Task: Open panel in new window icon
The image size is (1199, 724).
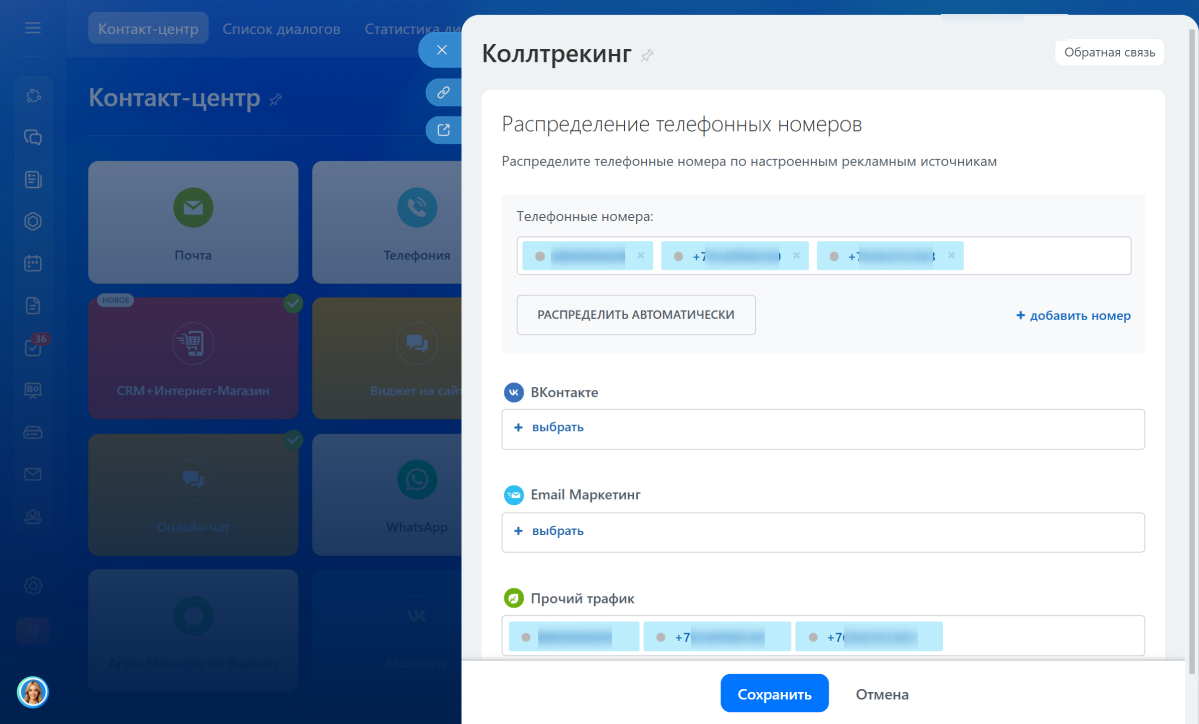Action: point(442,130)
